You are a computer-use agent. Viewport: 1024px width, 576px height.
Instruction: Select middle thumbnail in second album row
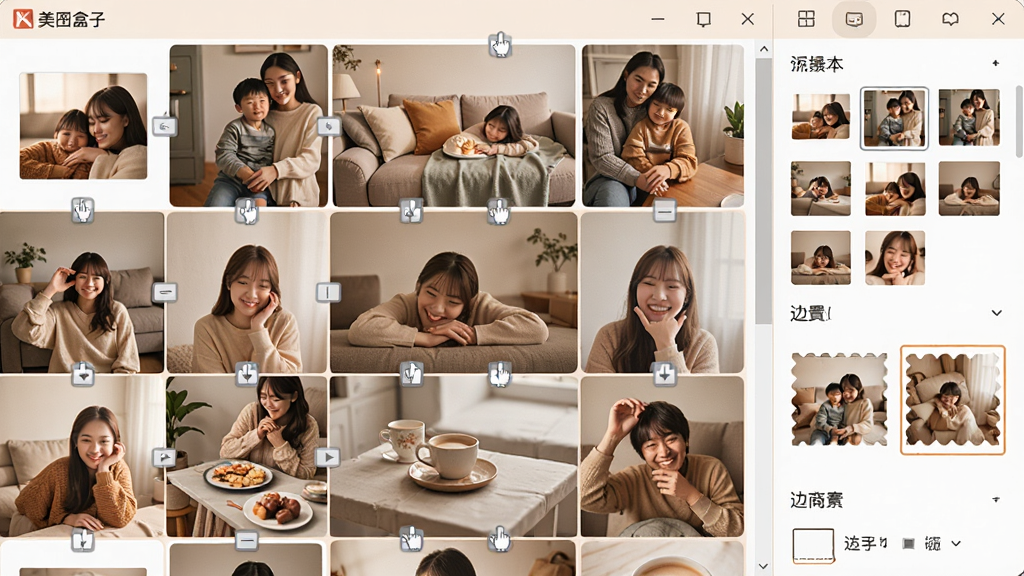point(895,189)
